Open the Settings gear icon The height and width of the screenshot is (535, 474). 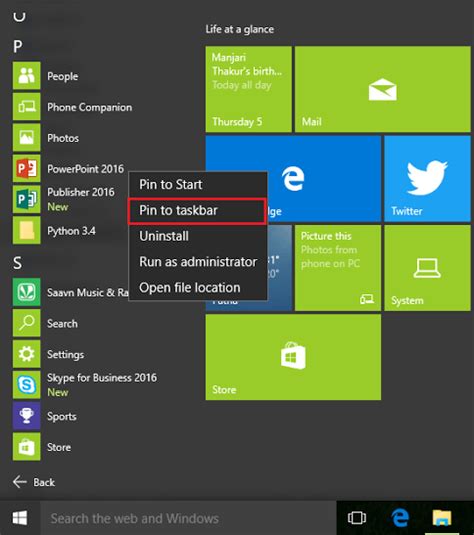[x=27, y=354]
